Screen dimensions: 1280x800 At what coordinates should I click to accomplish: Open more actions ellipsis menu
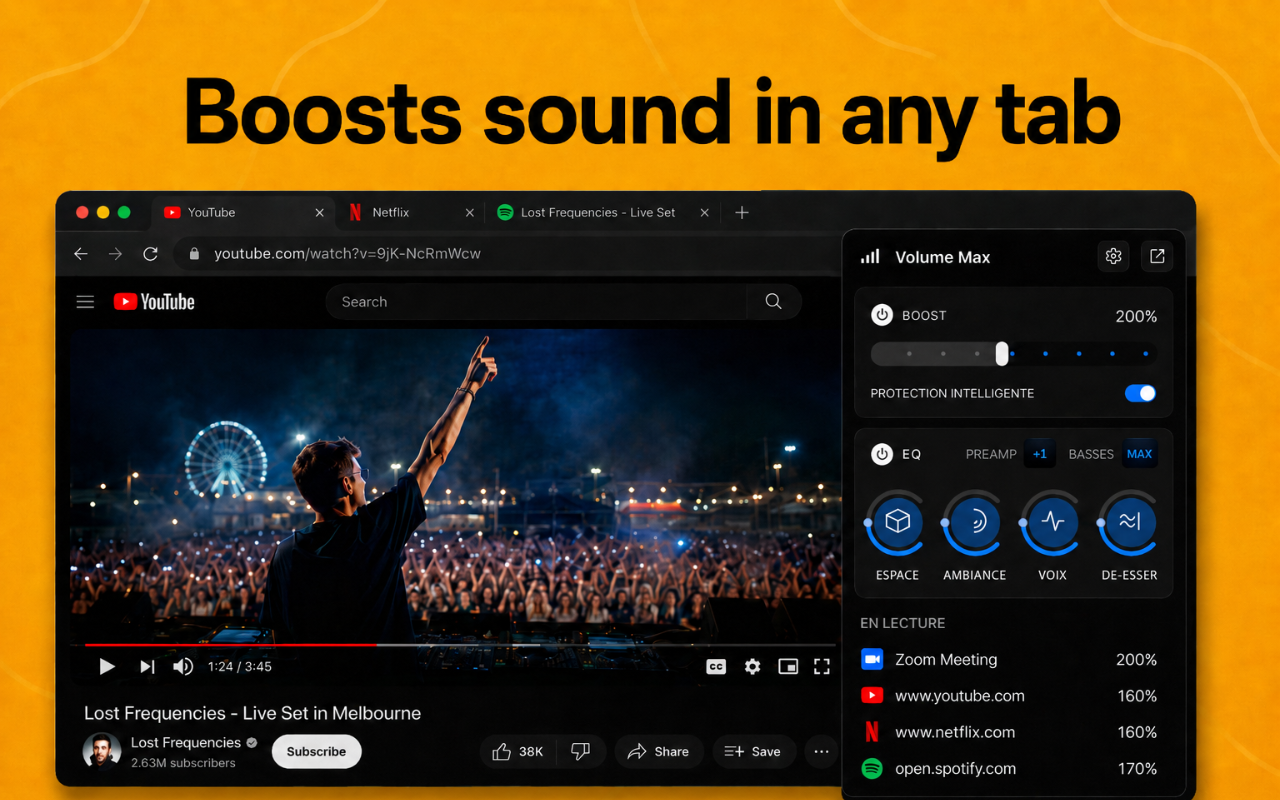pyautogui.click(x=821, y=752)
